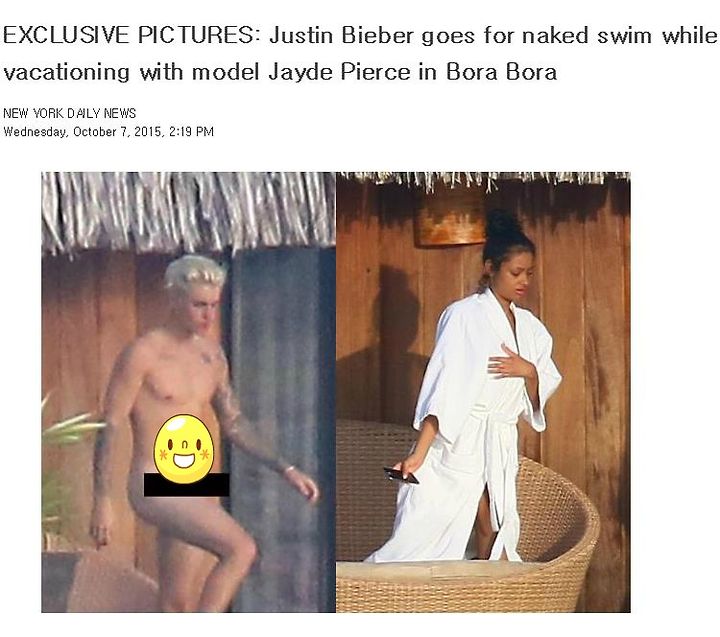Viewport: 720px width, 637px height.
Task: Click the article date October 7, 2015
Action: (x=117, y=132)
